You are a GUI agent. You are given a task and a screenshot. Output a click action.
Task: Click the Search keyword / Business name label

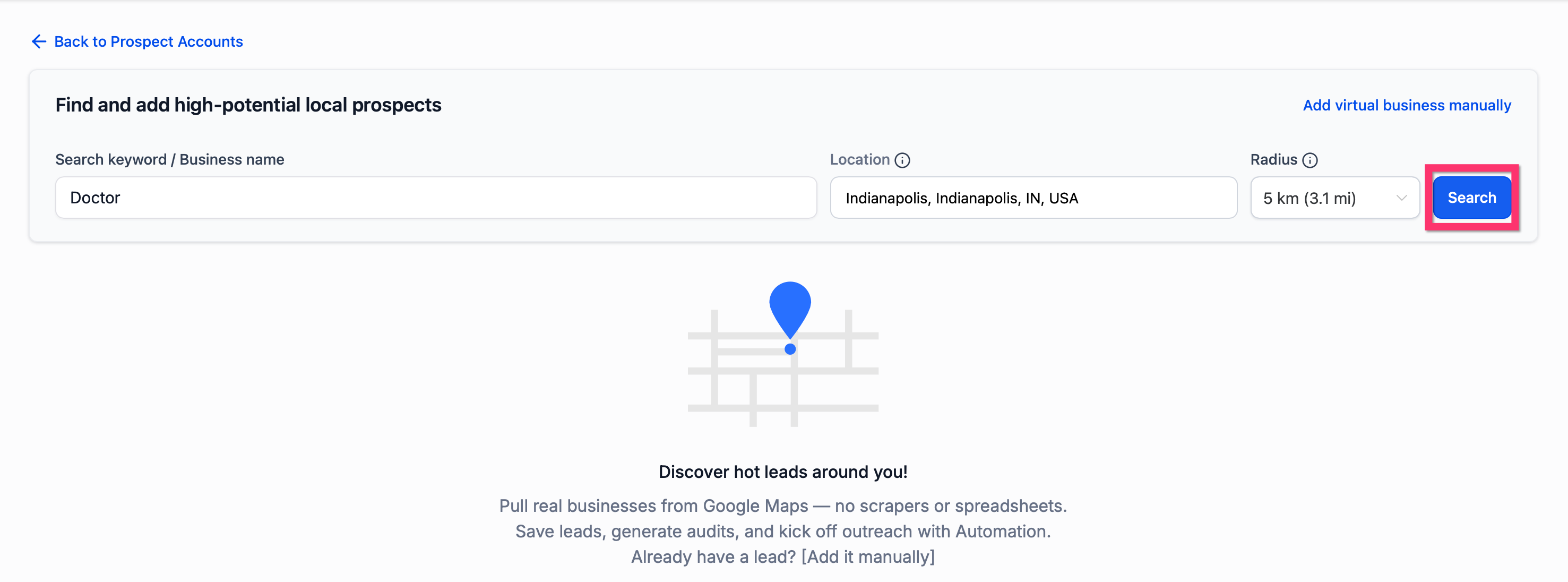click(x=169, y=159)
